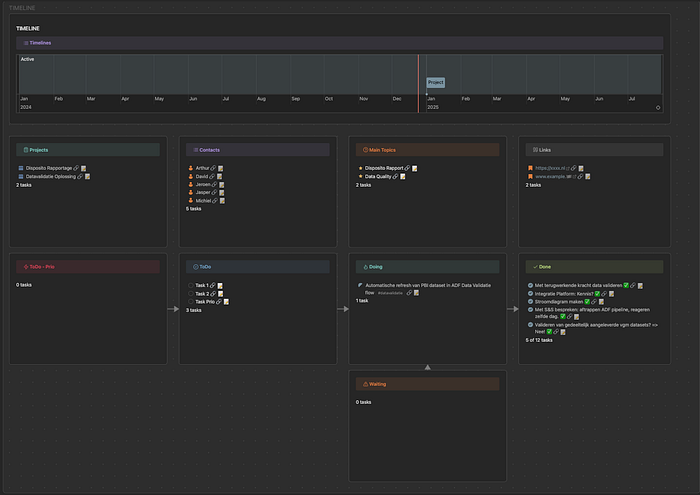Image resolution: width=700 pixels, height=495 pixels.
Task: Collapse the Contacts callout header
Action: point(258,150)
